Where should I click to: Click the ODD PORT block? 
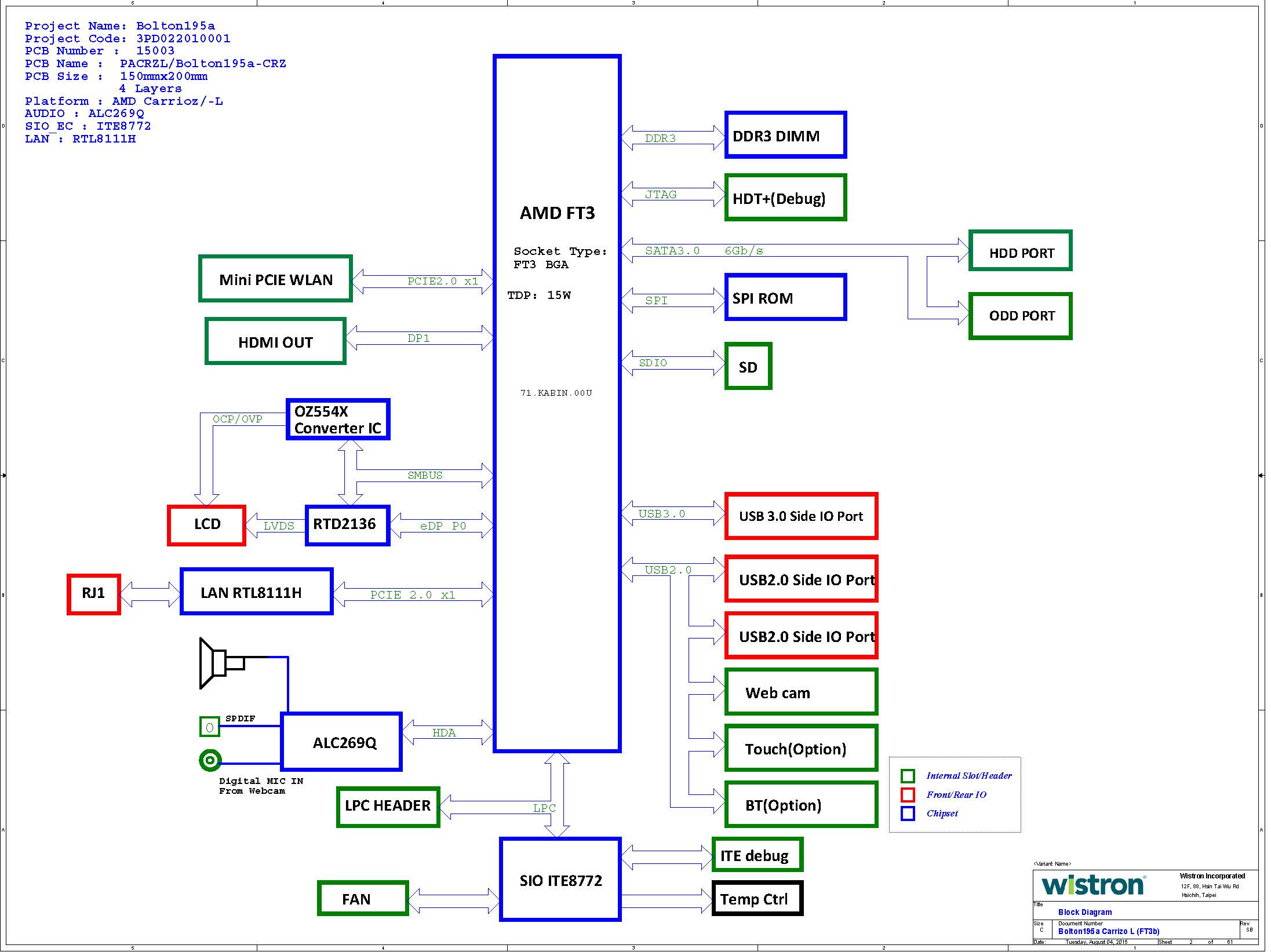click(x=1020, y=316)
